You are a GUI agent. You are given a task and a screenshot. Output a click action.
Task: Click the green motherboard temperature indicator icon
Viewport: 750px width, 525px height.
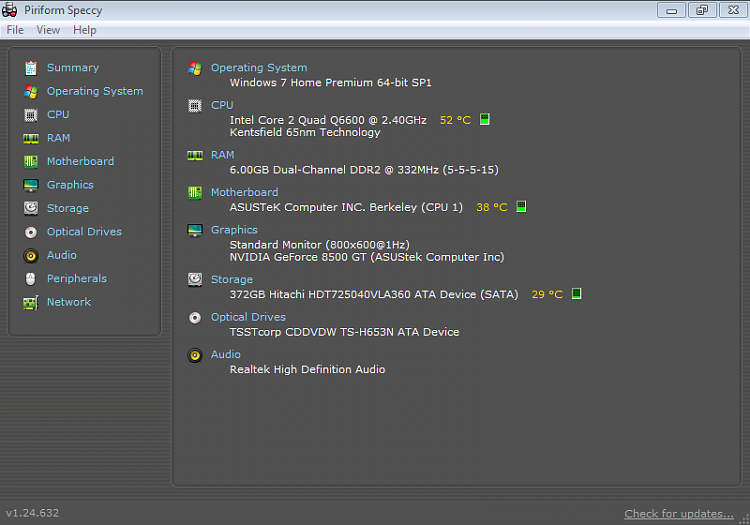coord(521,206)
